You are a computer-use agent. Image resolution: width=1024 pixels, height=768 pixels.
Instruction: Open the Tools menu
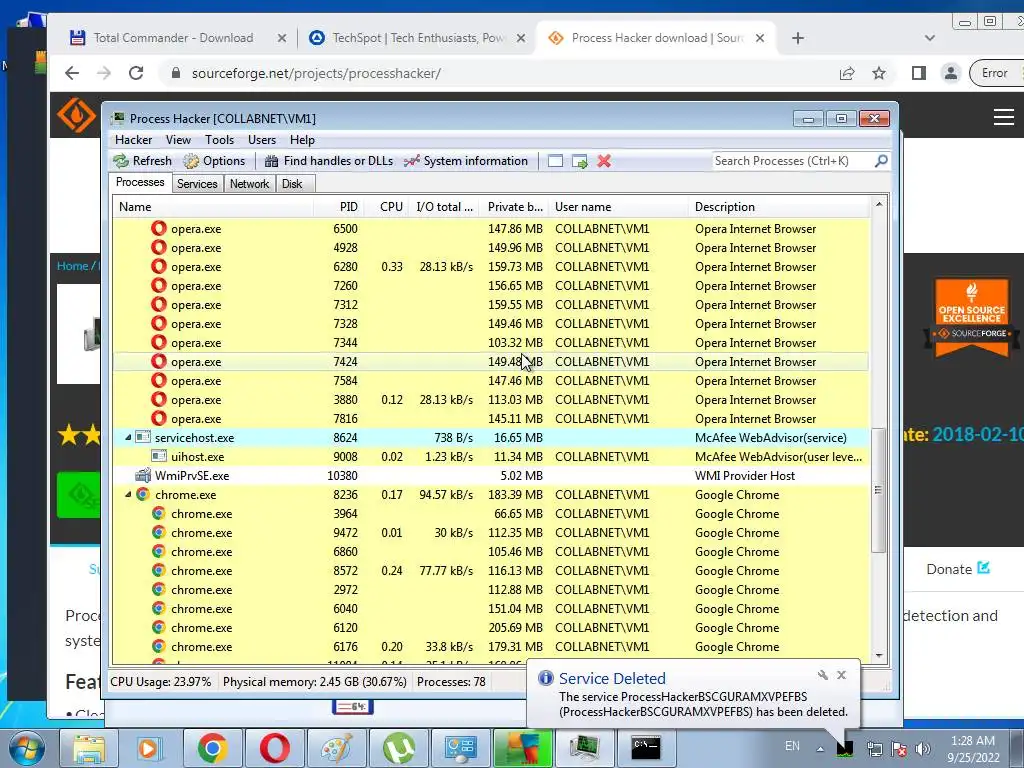click(219, 140)
